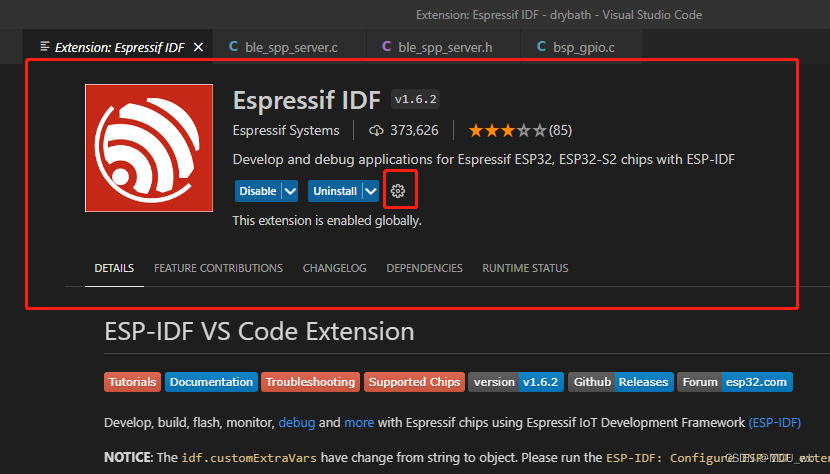Viewport: 830px width, 474px height.
Task: Click the Documentation badge
Action: (211, 382)
